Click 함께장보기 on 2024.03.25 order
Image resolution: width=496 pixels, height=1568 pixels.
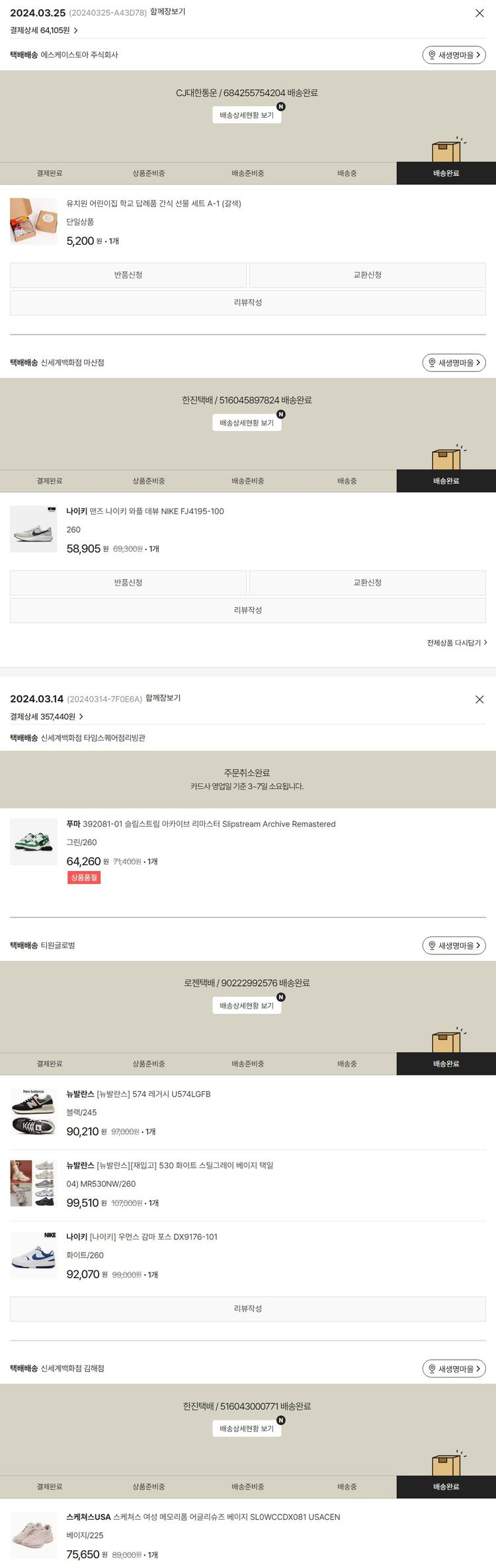click(x=167, y=12)
